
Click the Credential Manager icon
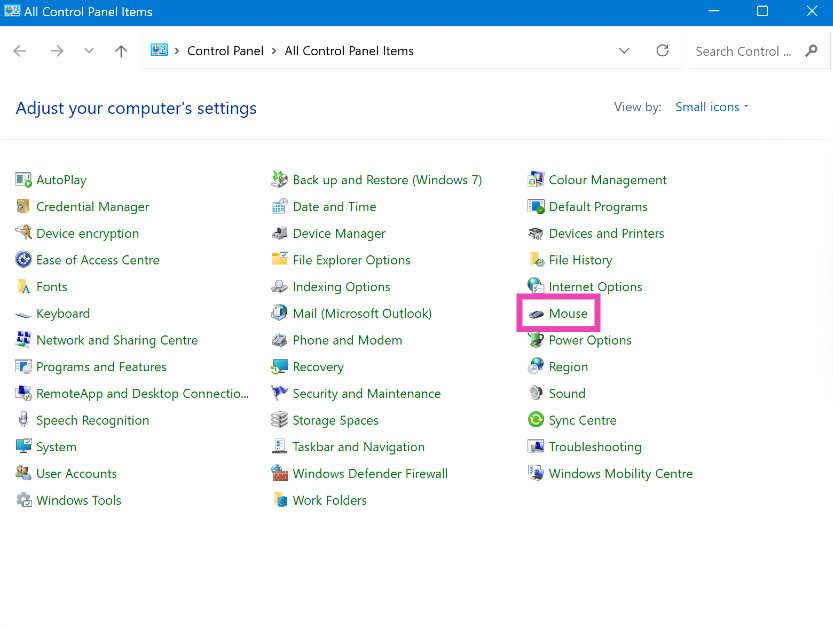(24, 207)
